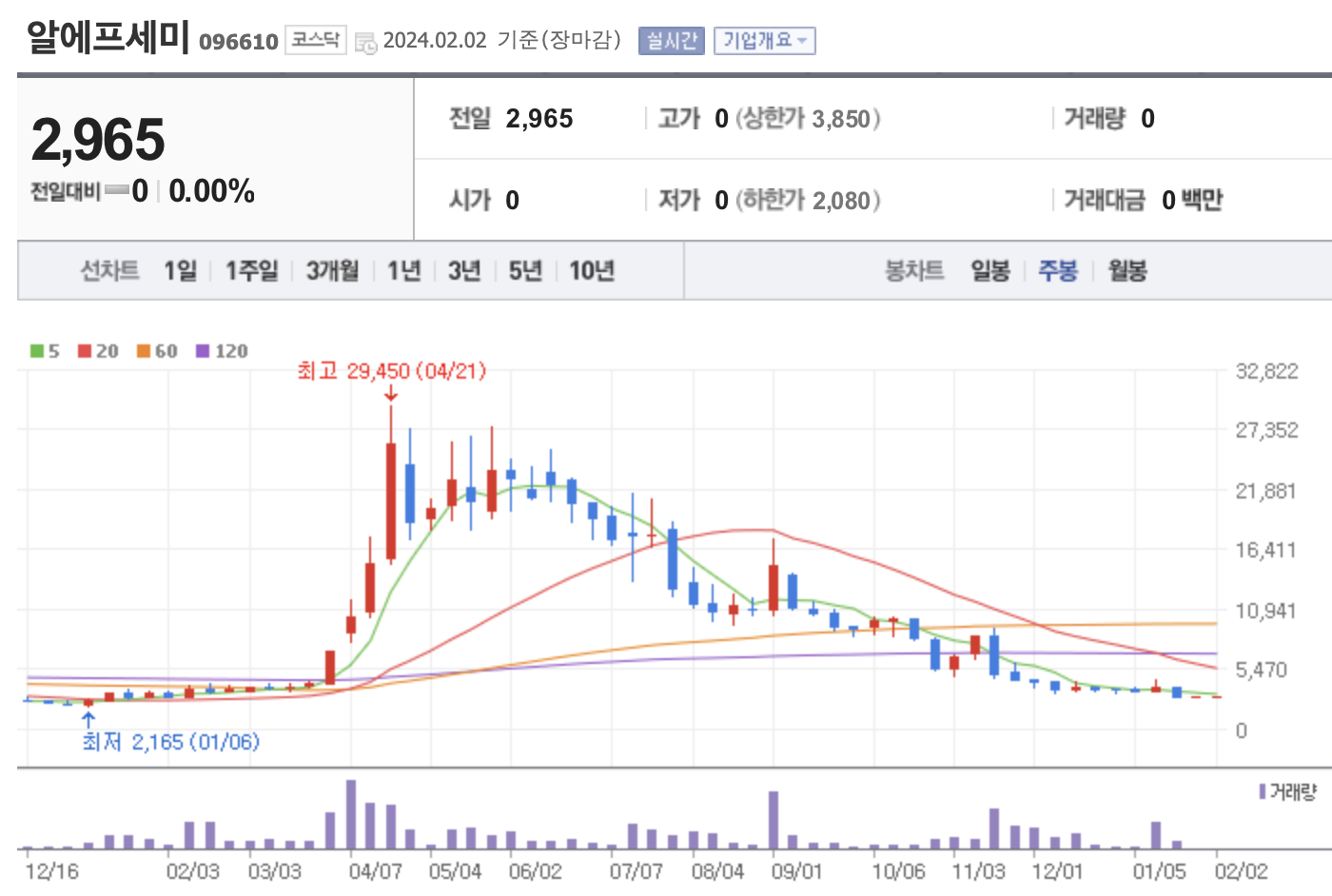Click the 09/01 x-axis date label
The width and height of the screenshot is (1332, 896).
coord(796,871)
